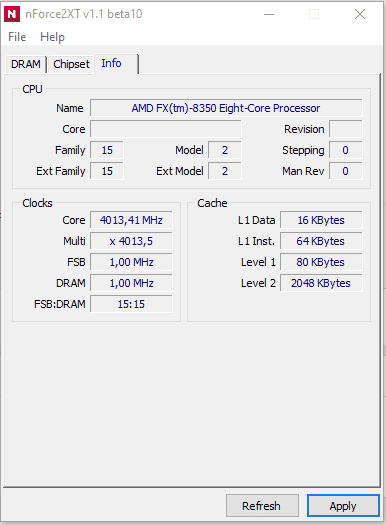Image resolution: width=386 pixels, height=525 pixels.
Task: Click the Ext Model value field
Action: click(225, 171)
